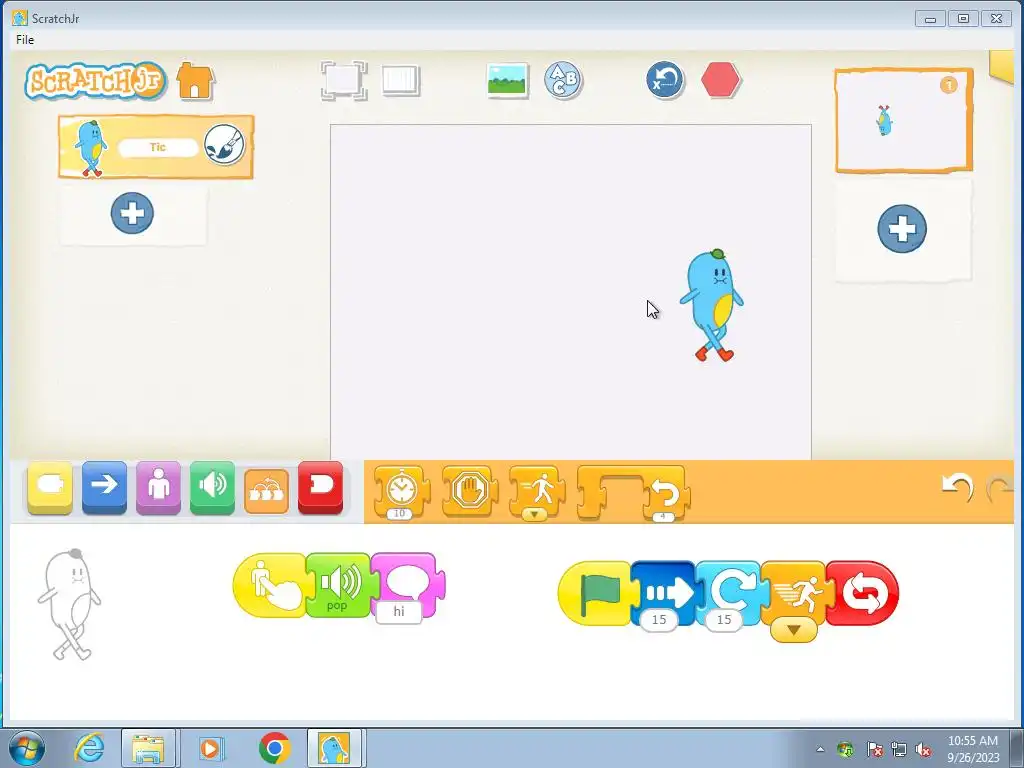Open the blue Motion block category
This screenshot has width=1024, height=768.
tap(104, 488)
